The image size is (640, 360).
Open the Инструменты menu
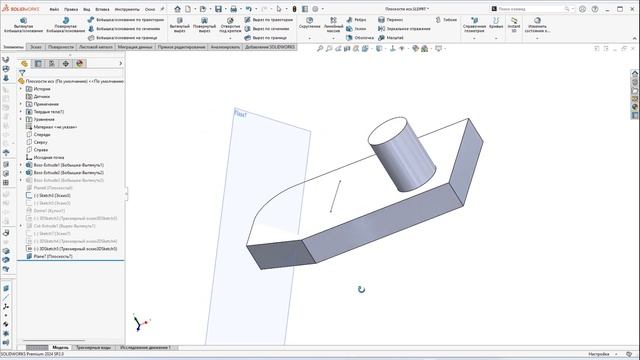coord(127,9)
